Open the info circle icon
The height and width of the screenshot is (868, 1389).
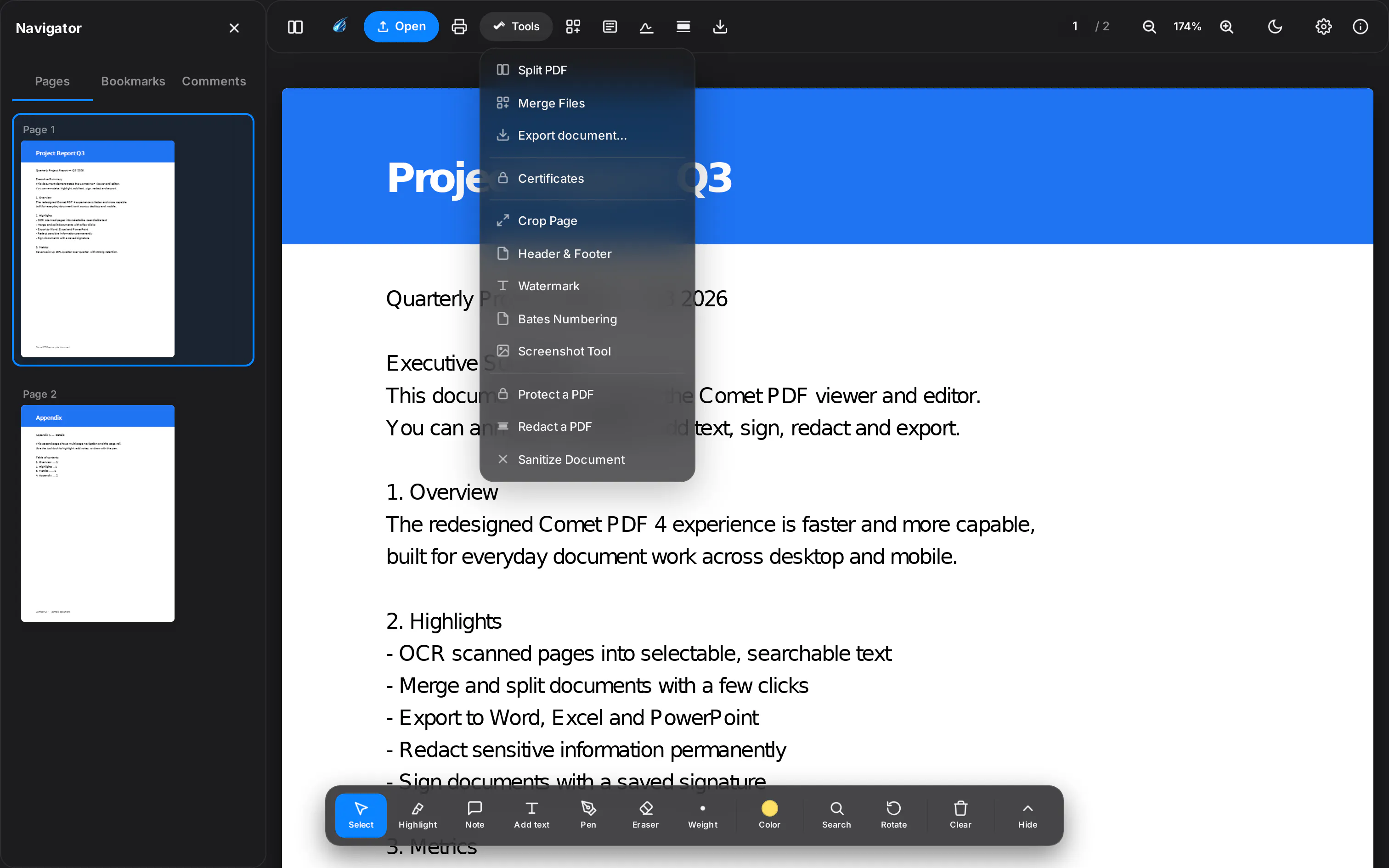pos(1361,27)
